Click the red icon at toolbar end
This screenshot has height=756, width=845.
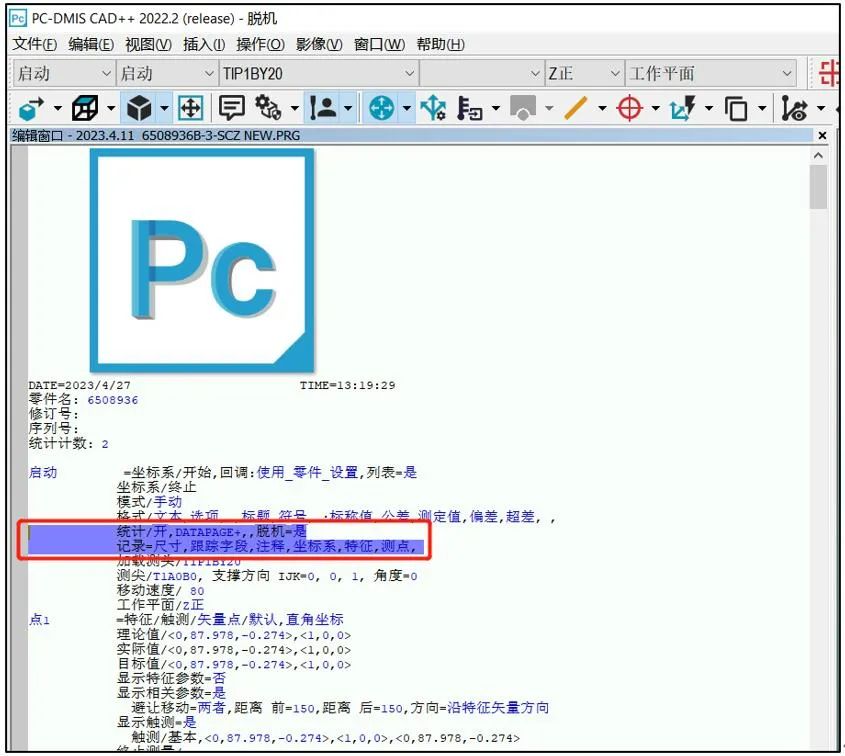(x=830, y=74)
